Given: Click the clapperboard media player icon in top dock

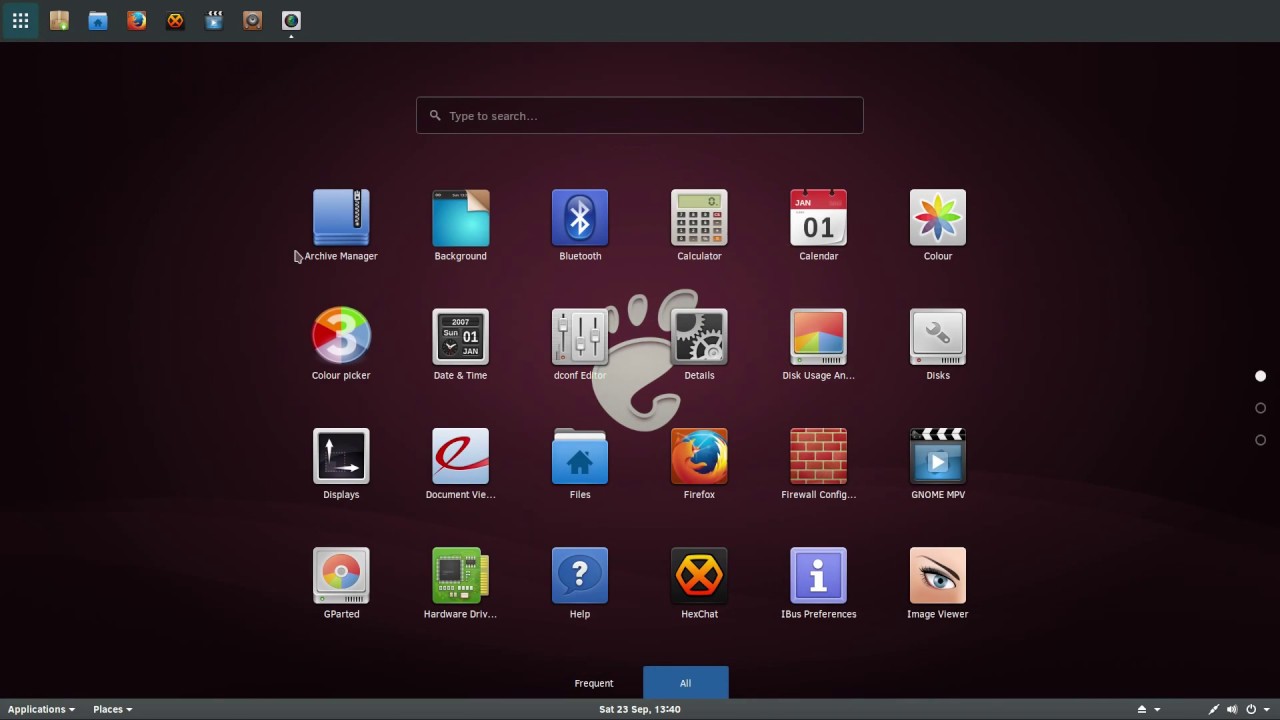Looking at the screenshot, I should click(214, 20).
